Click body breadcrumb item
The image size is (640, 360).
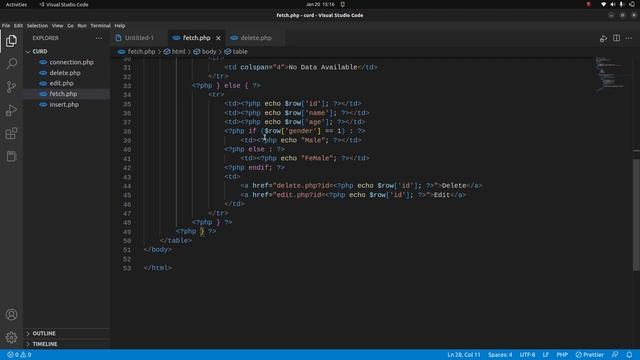click(205, 52)
